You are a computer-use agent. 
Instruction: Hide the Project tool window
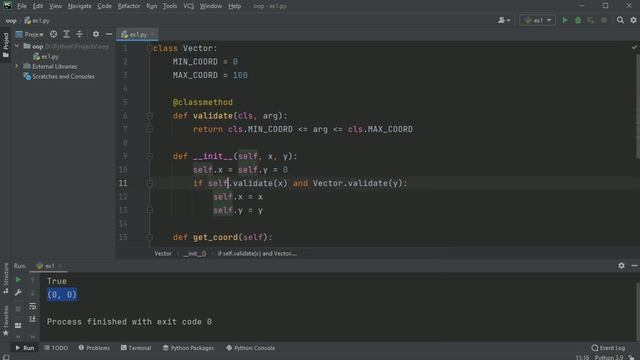click(x=109, y=34)
